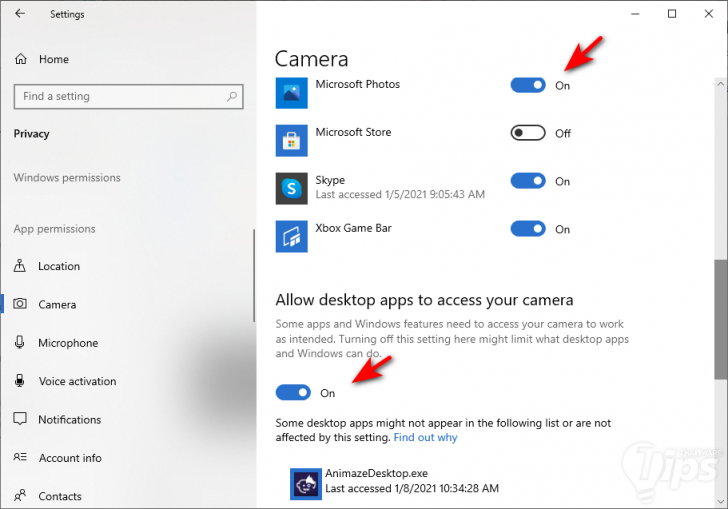728x509 pixels.
Task: Click the Camera icon in sidebar
Action: (x=20, y=304)
